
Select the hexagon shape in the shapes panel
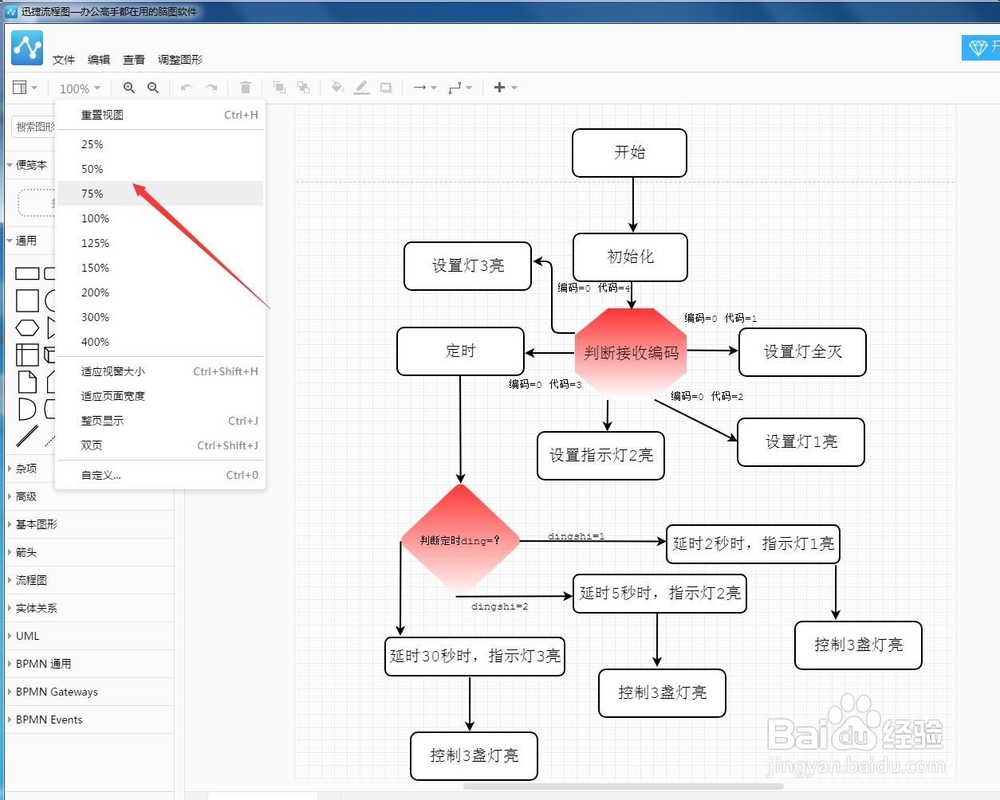tap(27, 327)
